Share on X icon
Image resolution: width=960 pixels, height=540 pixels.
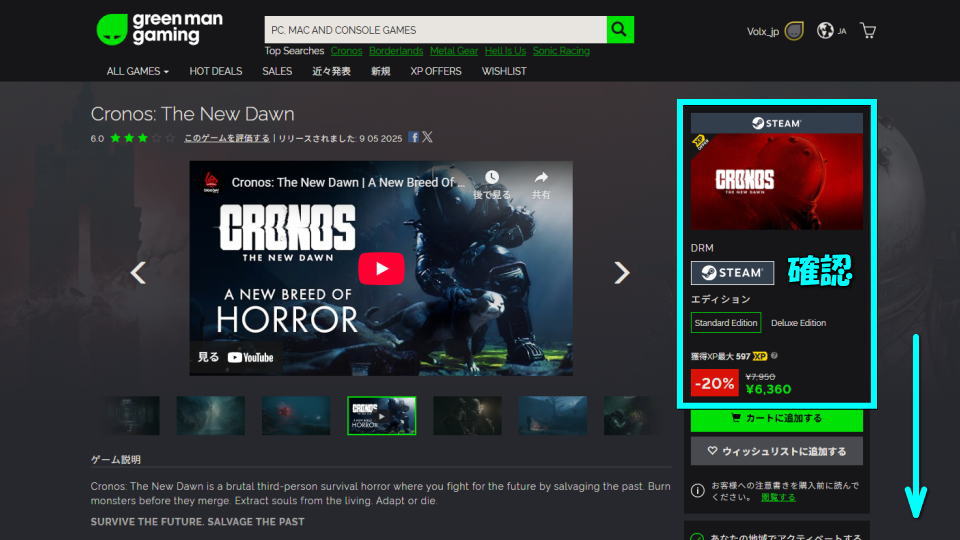(427, 137)
